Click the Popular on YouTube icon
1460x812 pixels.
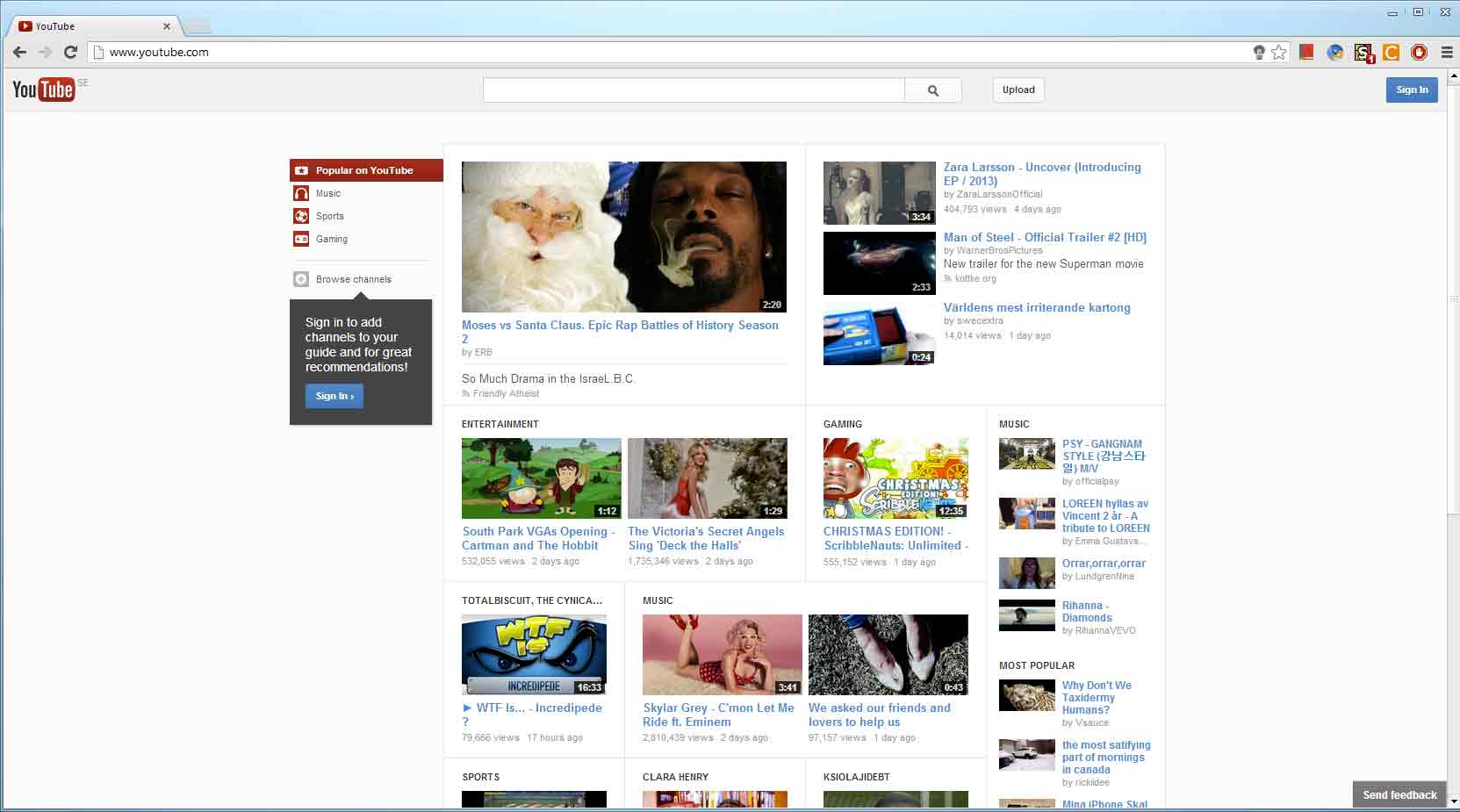[x=301, y=170]
